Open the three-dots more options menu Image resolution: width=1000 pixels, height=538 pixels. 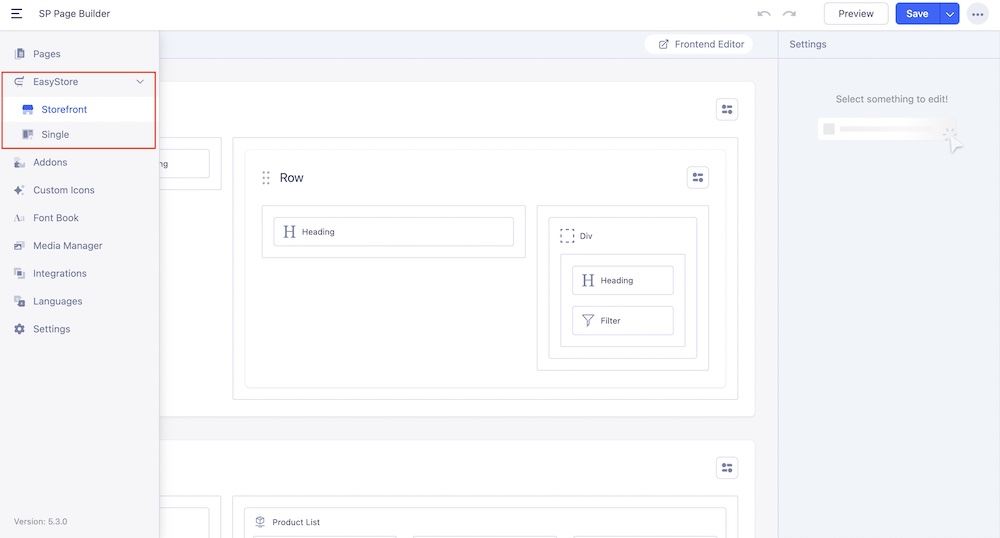pos(977,14)
